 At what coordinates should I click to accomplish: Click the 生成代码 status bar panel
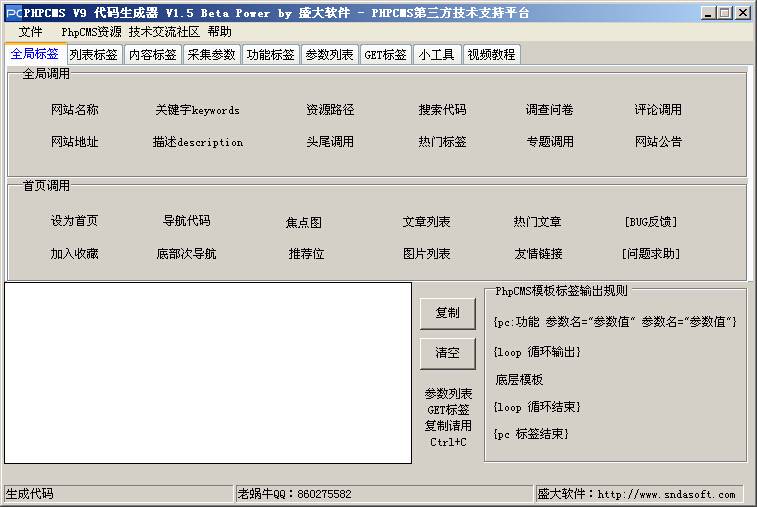(118, 494)
